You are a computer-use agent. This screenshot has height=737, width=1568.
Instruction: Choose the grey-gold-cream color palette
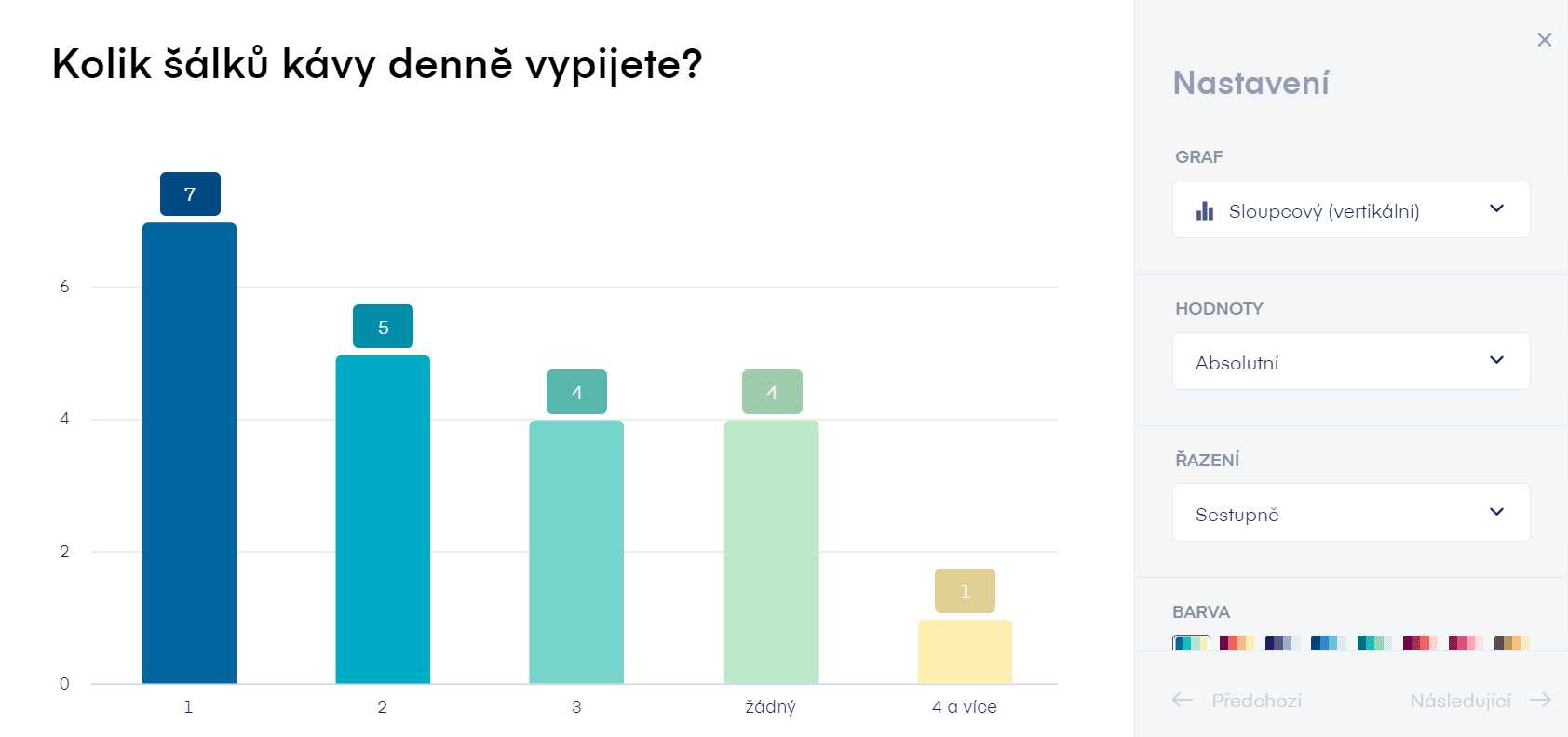[1511, 643]
